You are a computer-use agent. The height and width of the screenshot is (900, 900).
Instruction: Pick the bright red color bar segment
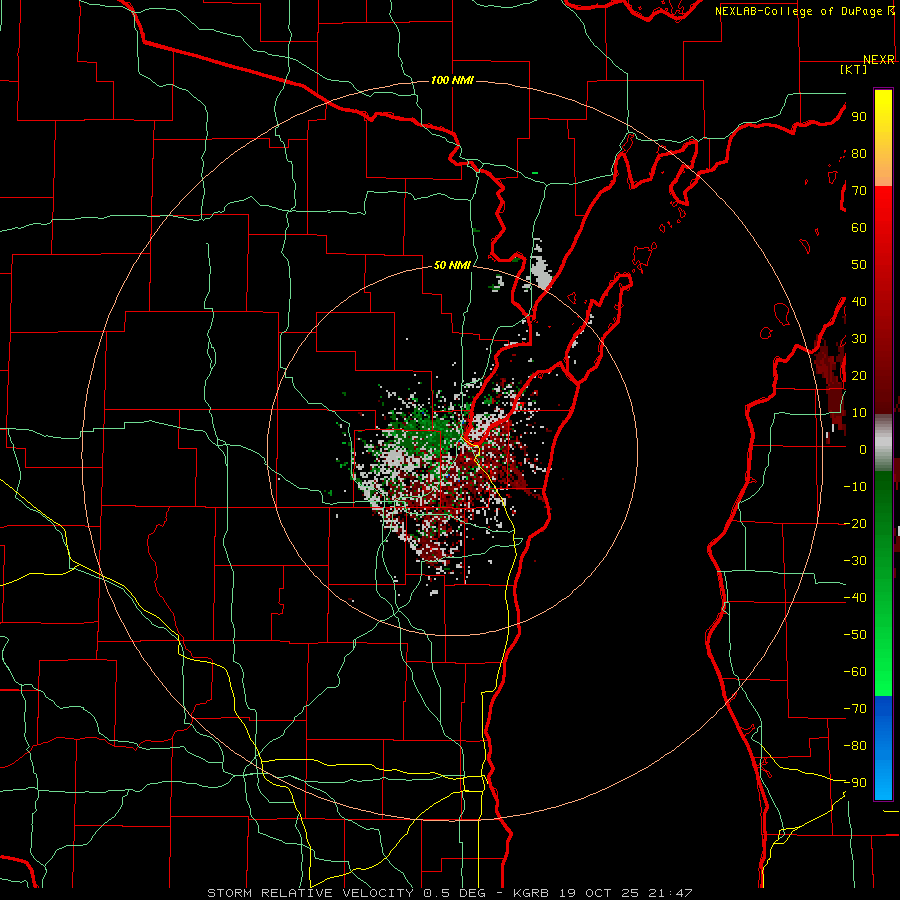tap(883, 210)
